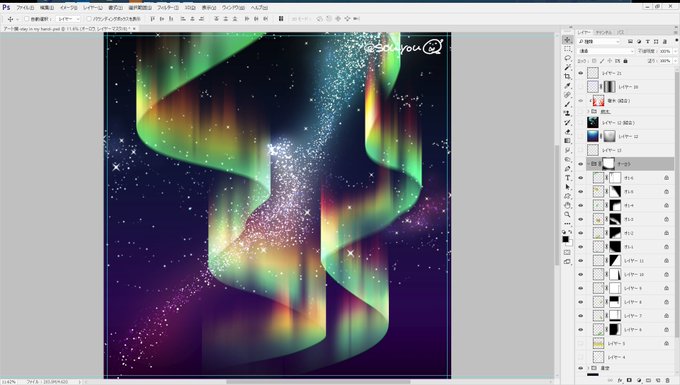Select the Lasso tool
Image resolution: width=680 pixels, height=385 pixels.
[567, 58]
